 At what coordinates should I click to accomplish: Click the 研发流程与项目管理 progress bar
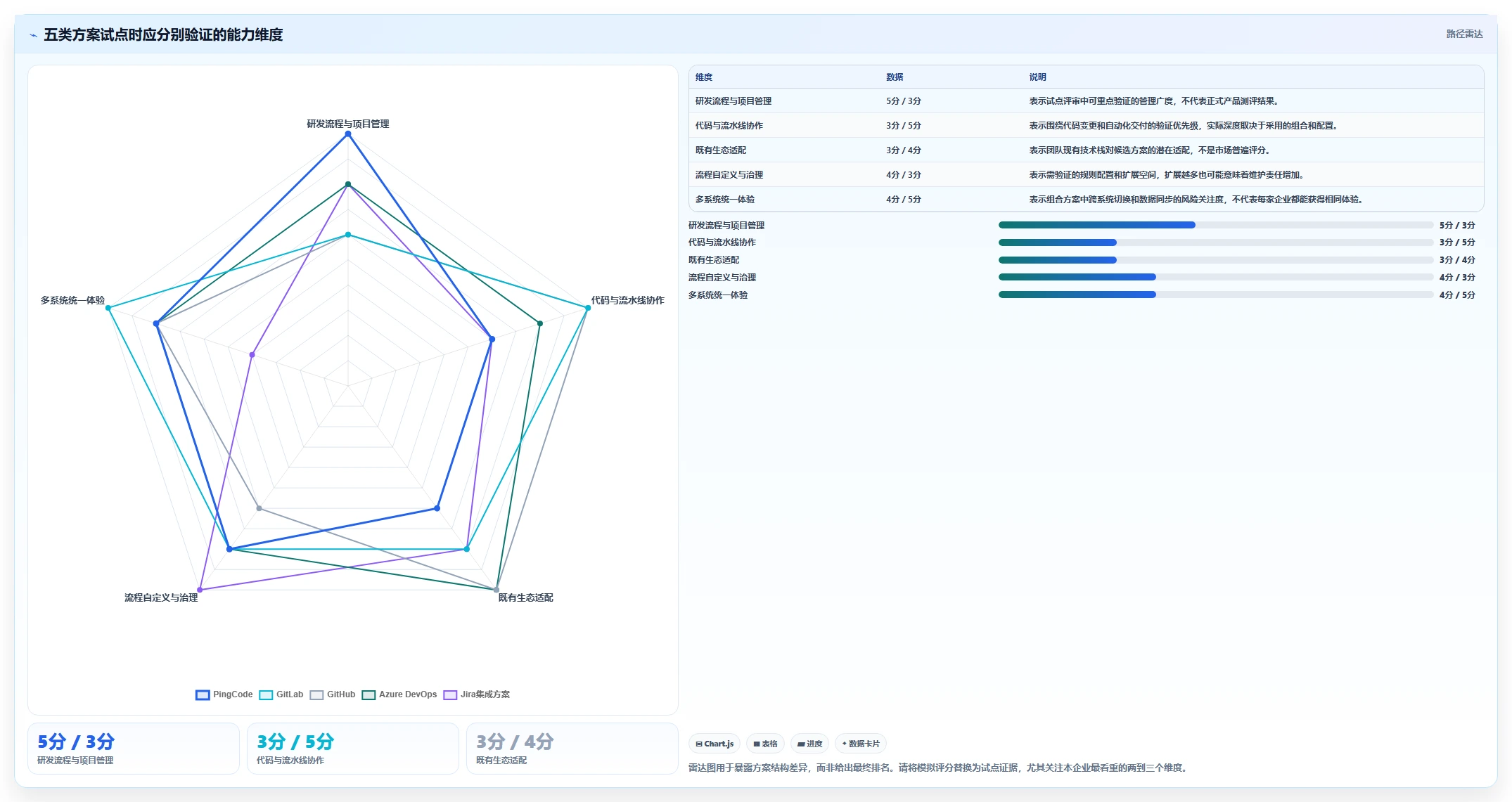(1216, 225)
